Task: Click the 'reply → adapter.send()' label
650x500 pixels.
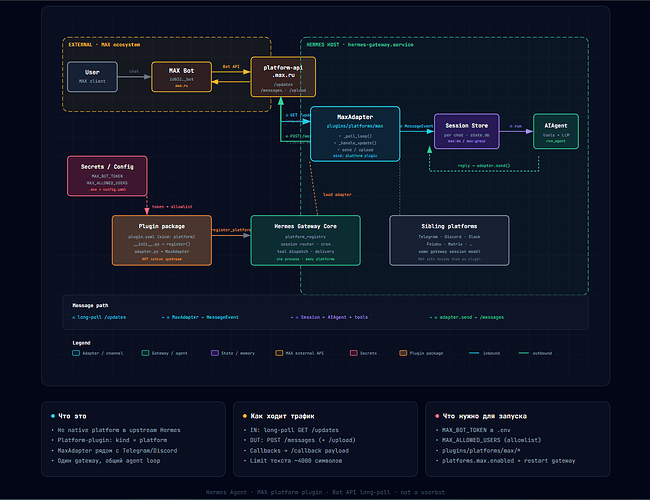Action: pyautogui.click(x=484, y=165)
